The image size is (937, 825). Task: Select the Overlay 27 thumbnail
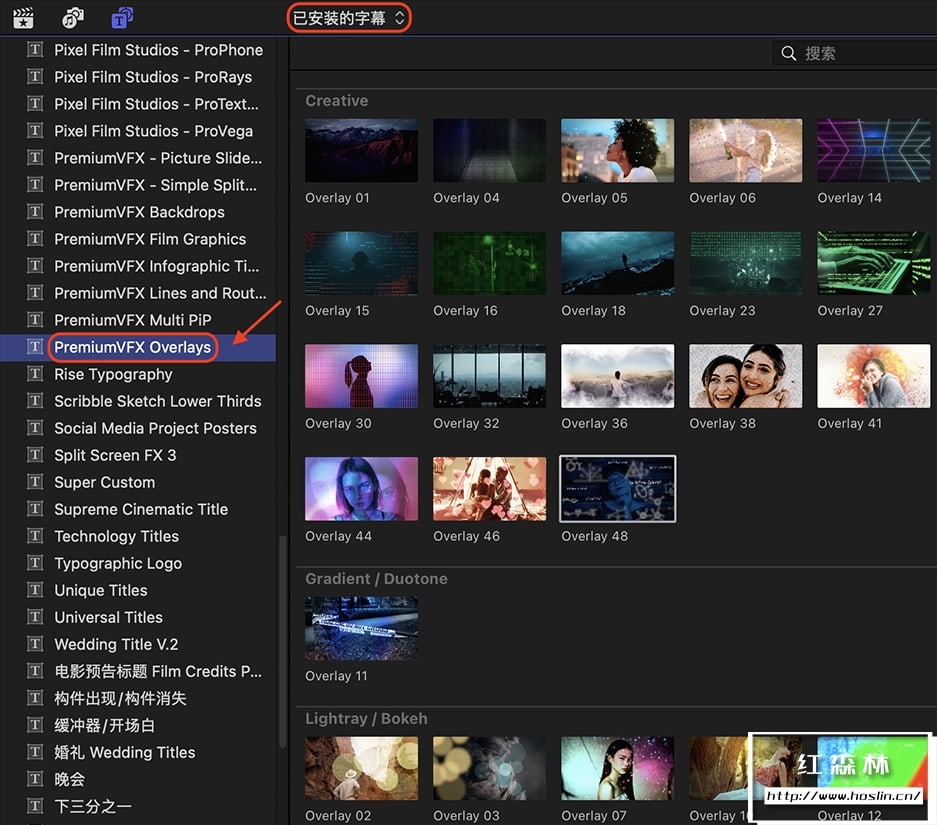tap(874, 263)
